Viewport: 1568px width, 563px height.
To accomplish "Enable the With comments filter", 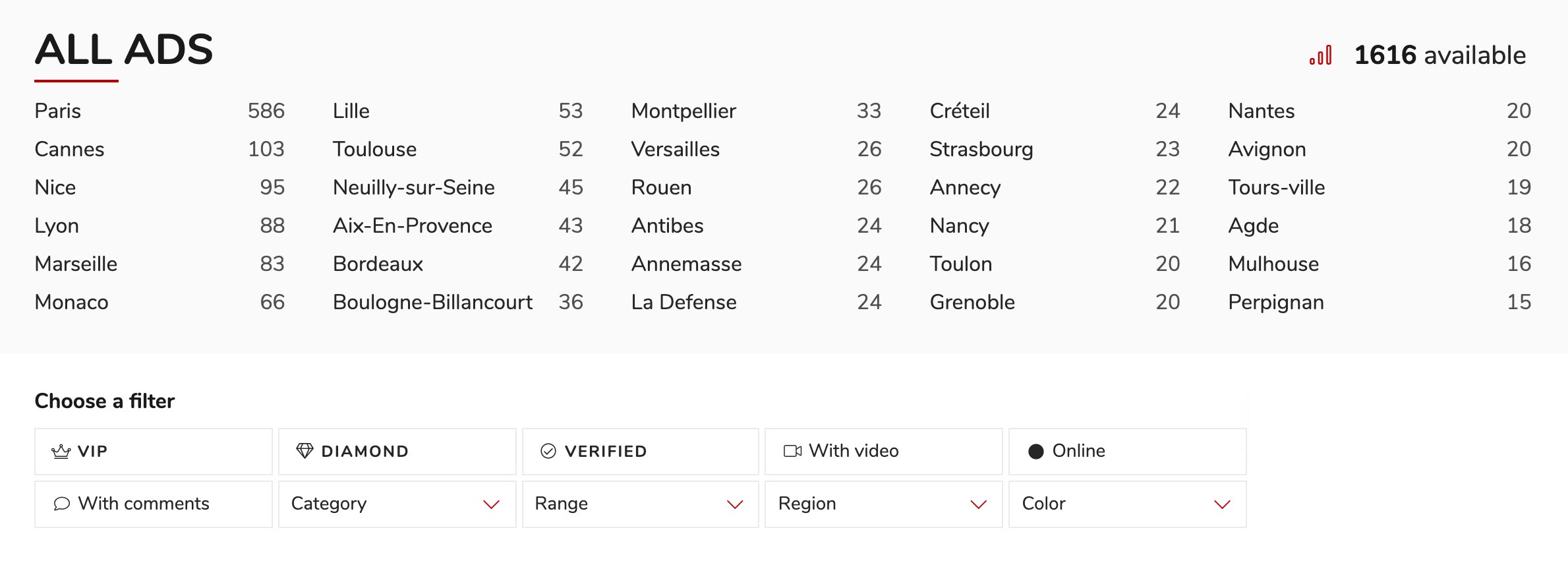I will pyautogui.click(x=154, y=504).
